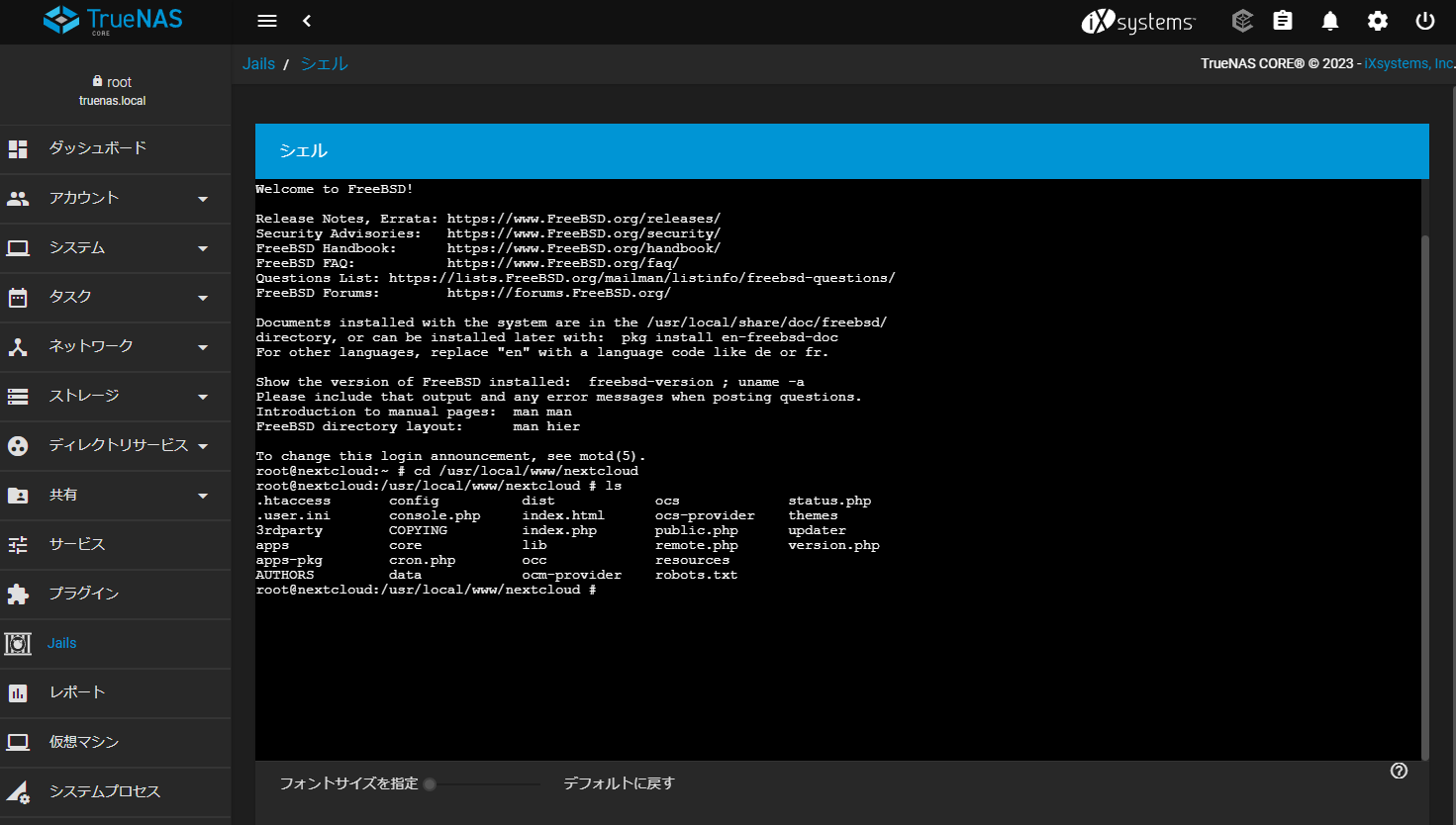
Task: Click the shell help question mark icon
Action: click(x=1399, y=771)
